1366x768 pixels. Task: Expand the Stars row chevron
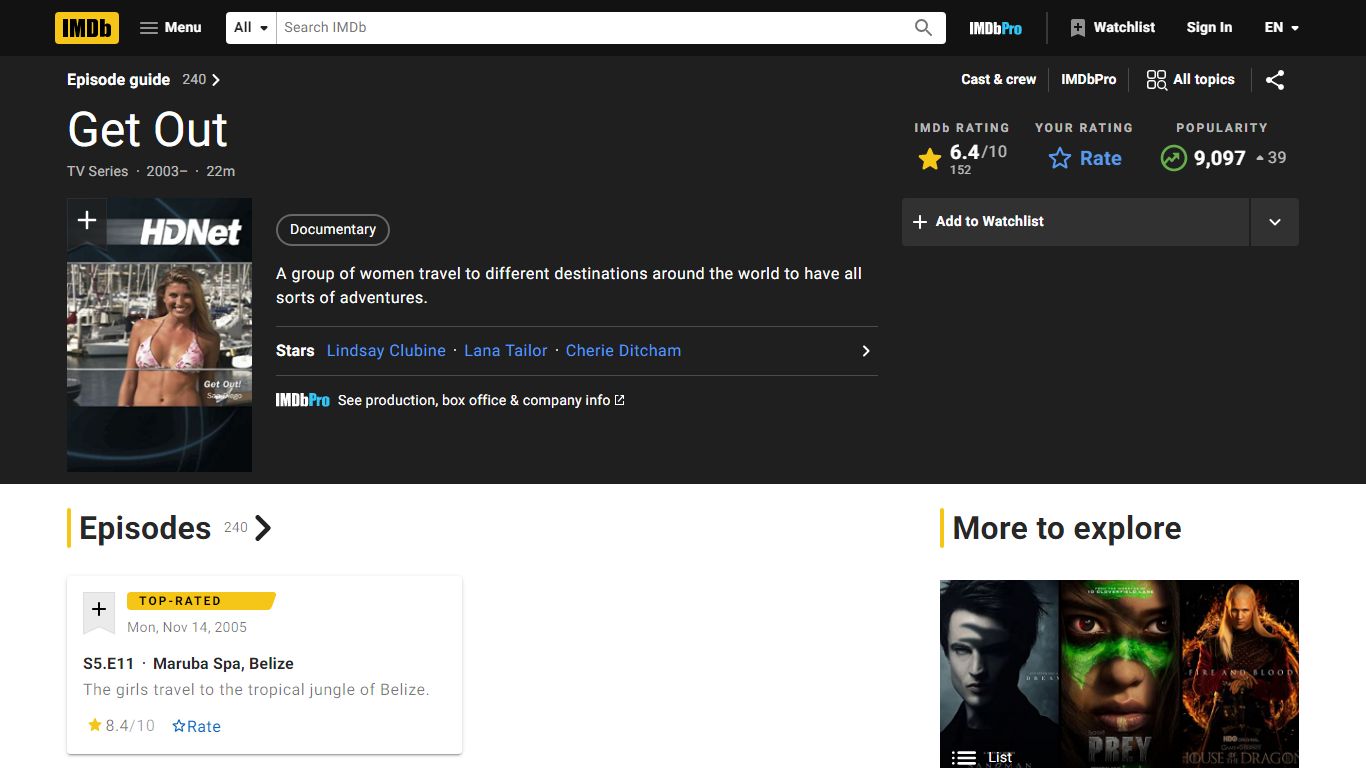tap(866, 351)
